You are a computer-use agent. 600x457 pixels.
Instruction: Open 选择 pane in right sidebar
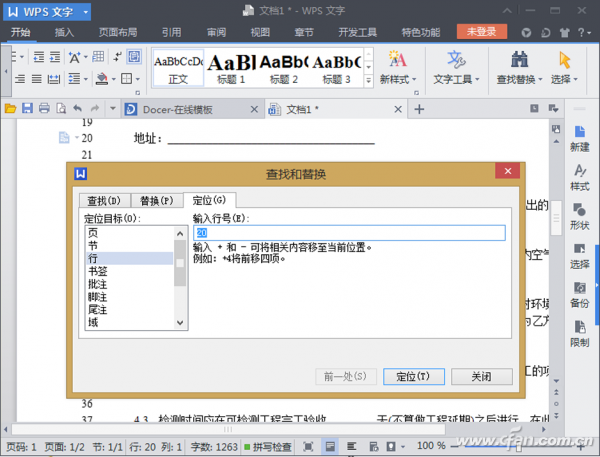pos(579,256)
